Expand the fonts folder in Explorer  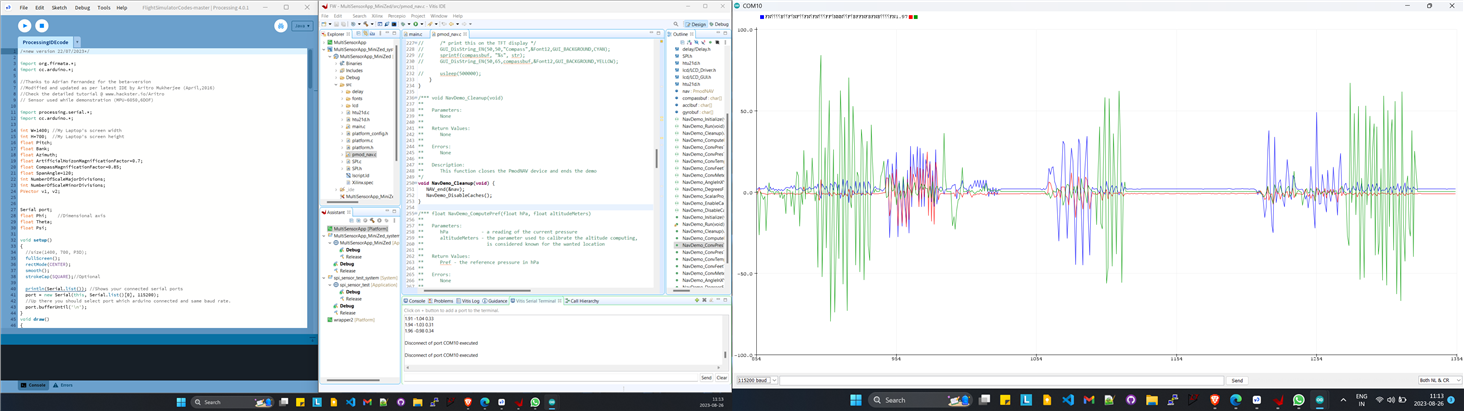pyautogui.click(x=342, y=98)
